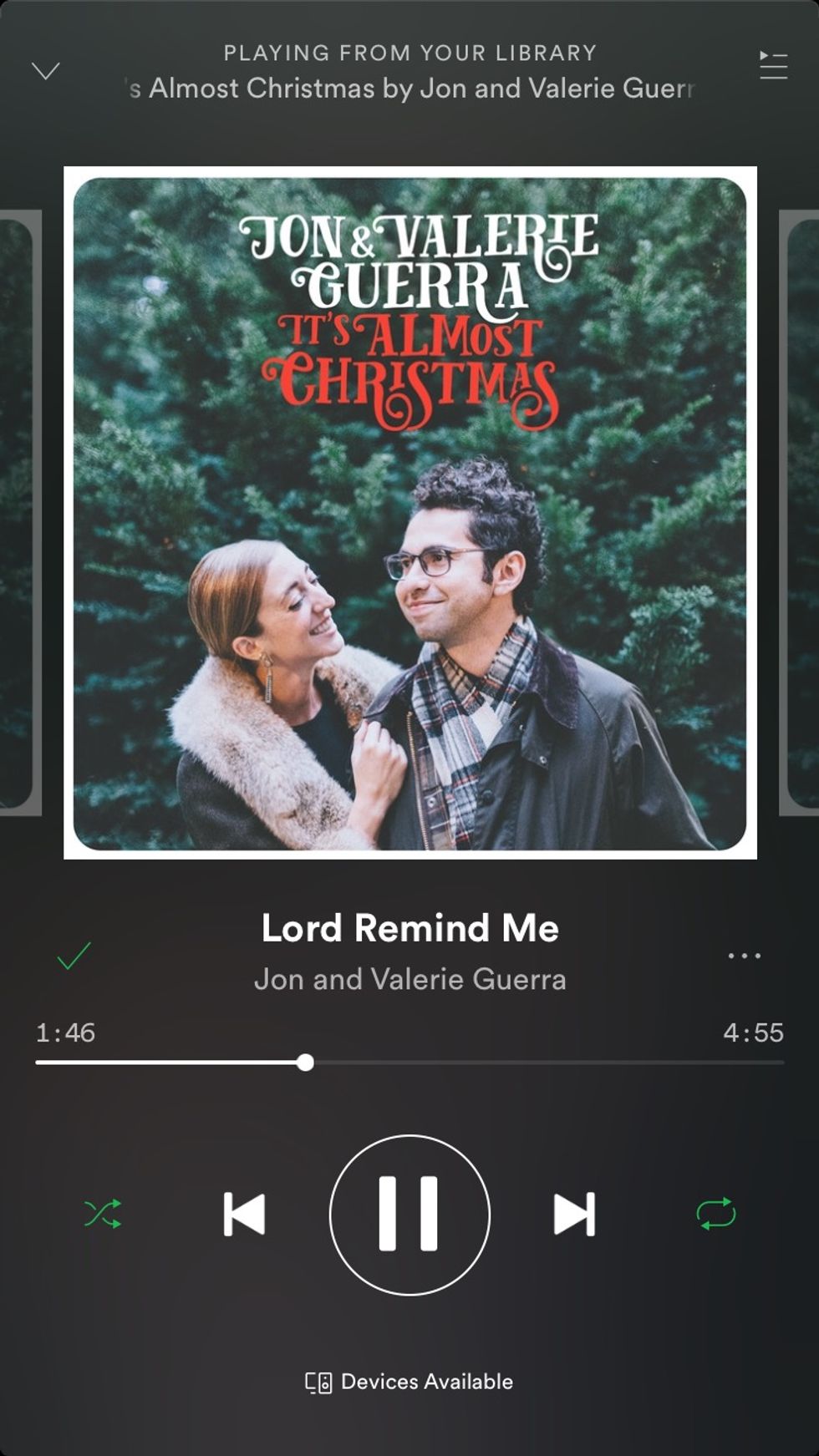This screenshot has height=1456, width=819.
Task: Pause the current song
Action: (409, 1215)
